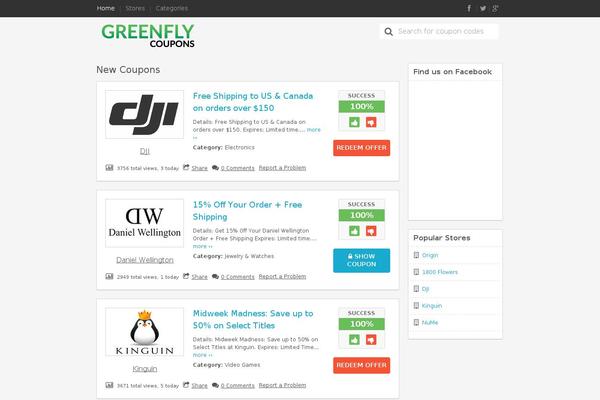
Task: Open Kinguin in Popular Stores list
Action: tap(432, 306)
